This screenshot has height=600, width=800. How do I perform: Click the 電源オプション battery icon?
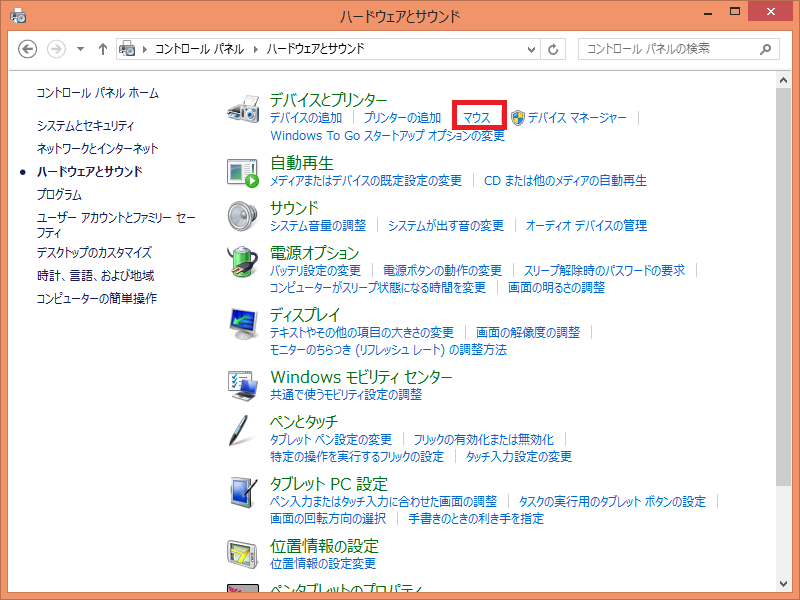(243, 263)
